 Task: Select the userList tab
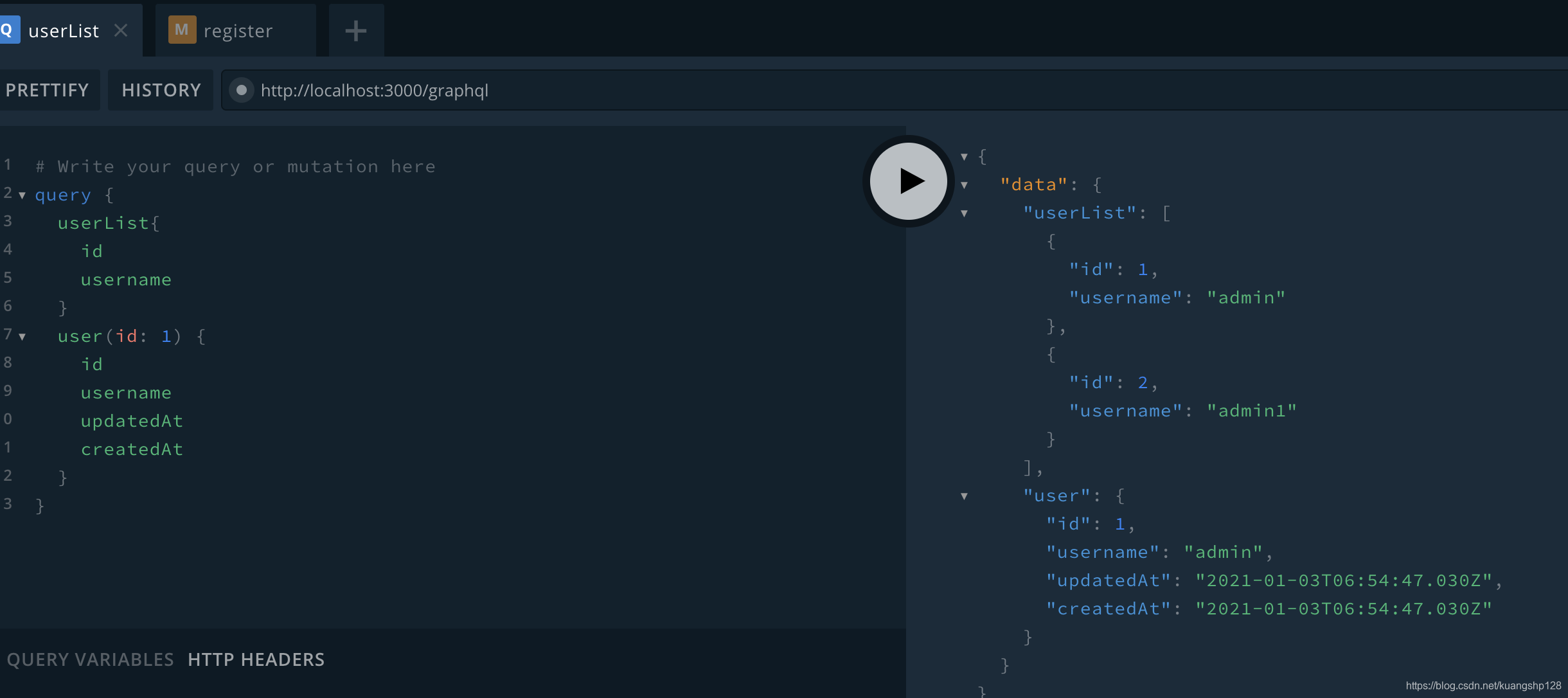click(64, 31)
